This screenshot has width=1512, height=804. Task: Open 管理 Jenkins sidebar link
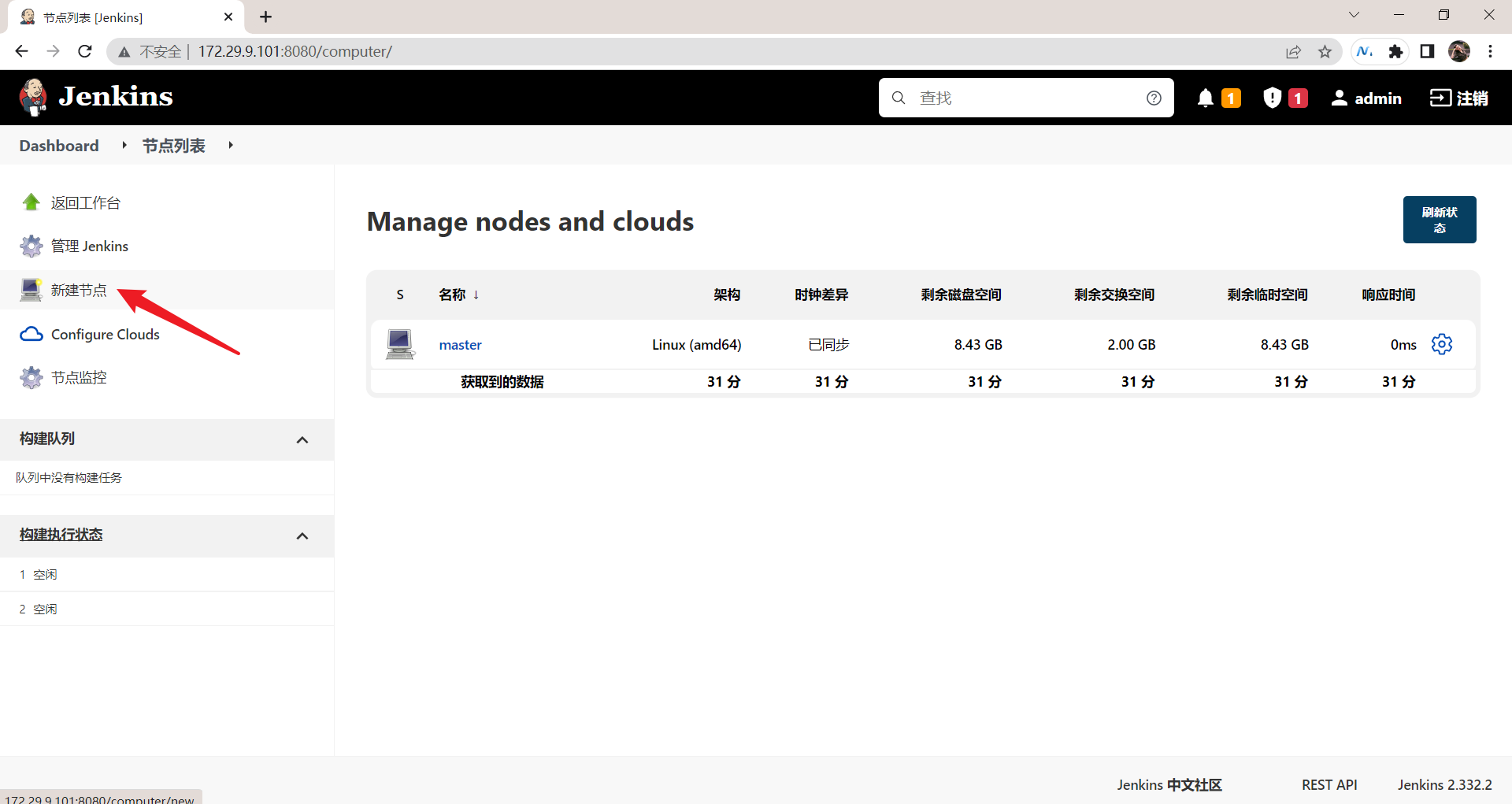pos(90,246)
